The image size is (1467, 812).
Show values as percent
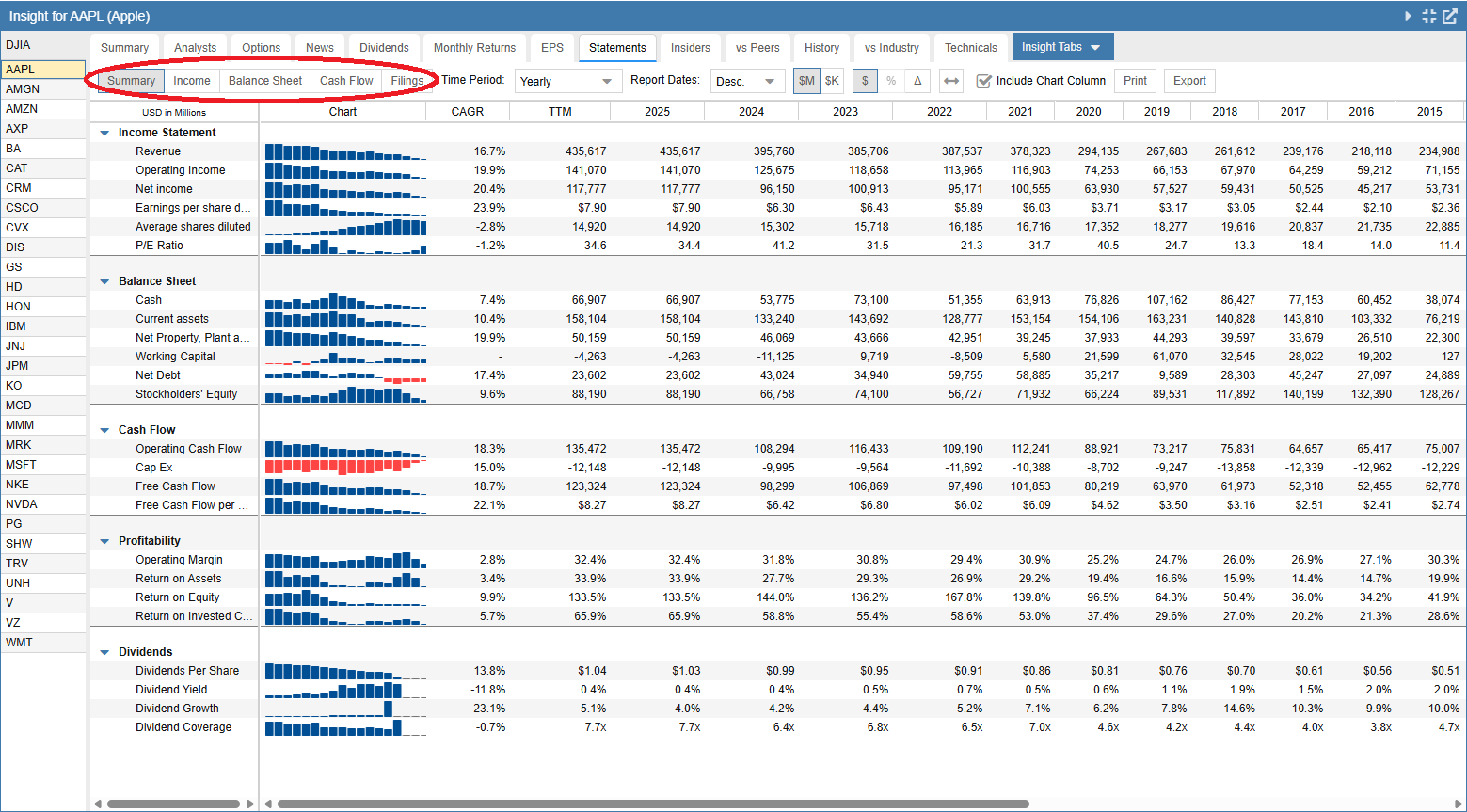891,81
